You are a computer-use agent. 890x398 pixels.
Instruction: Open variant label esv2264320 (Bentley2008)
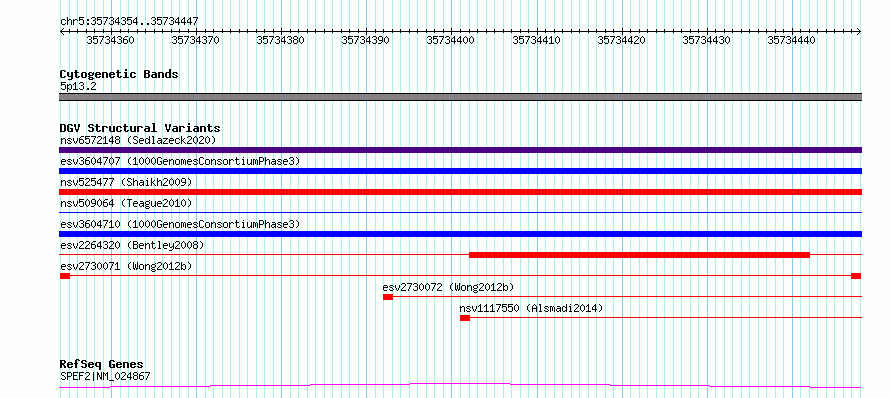(x=132, y=245)
